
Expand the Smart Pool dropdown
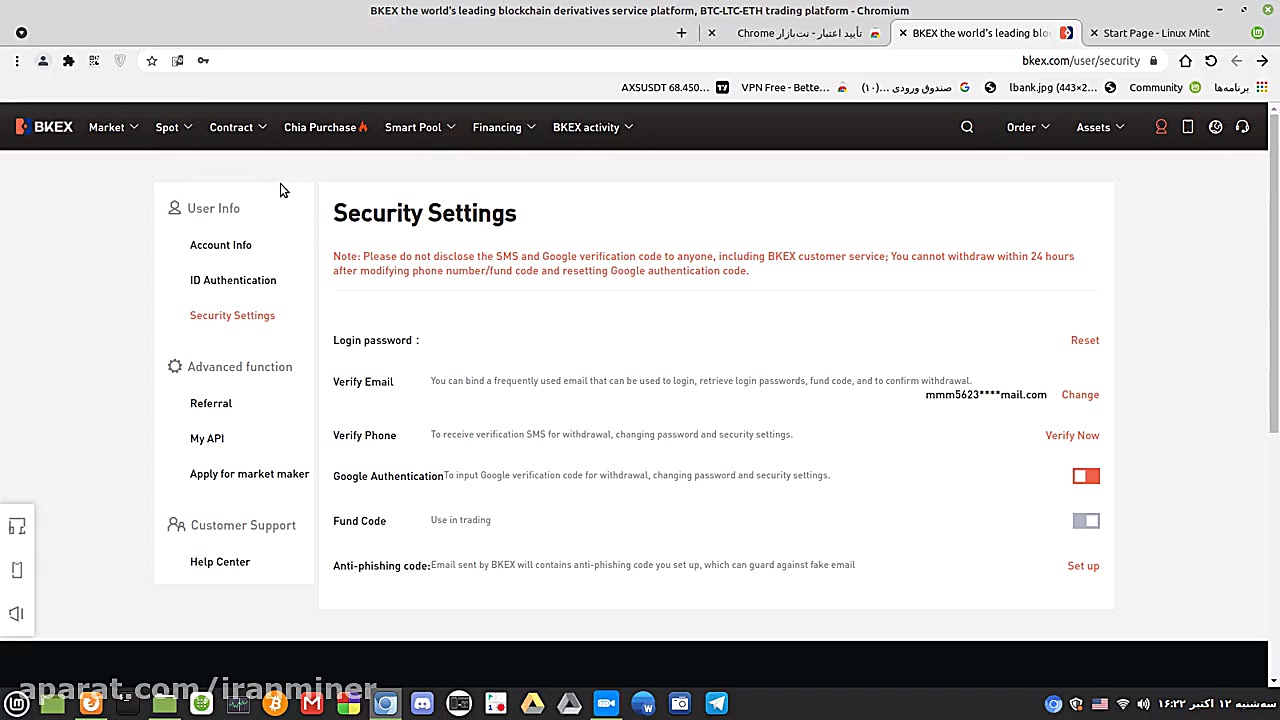coord(420,127)
